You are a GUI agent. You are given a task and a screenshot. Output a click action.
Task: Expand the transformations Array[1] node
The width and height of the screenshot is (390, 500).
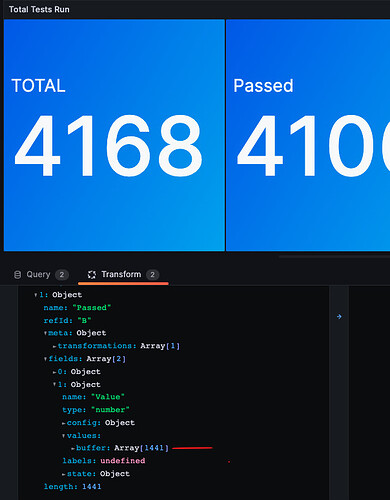click(54, 346)
